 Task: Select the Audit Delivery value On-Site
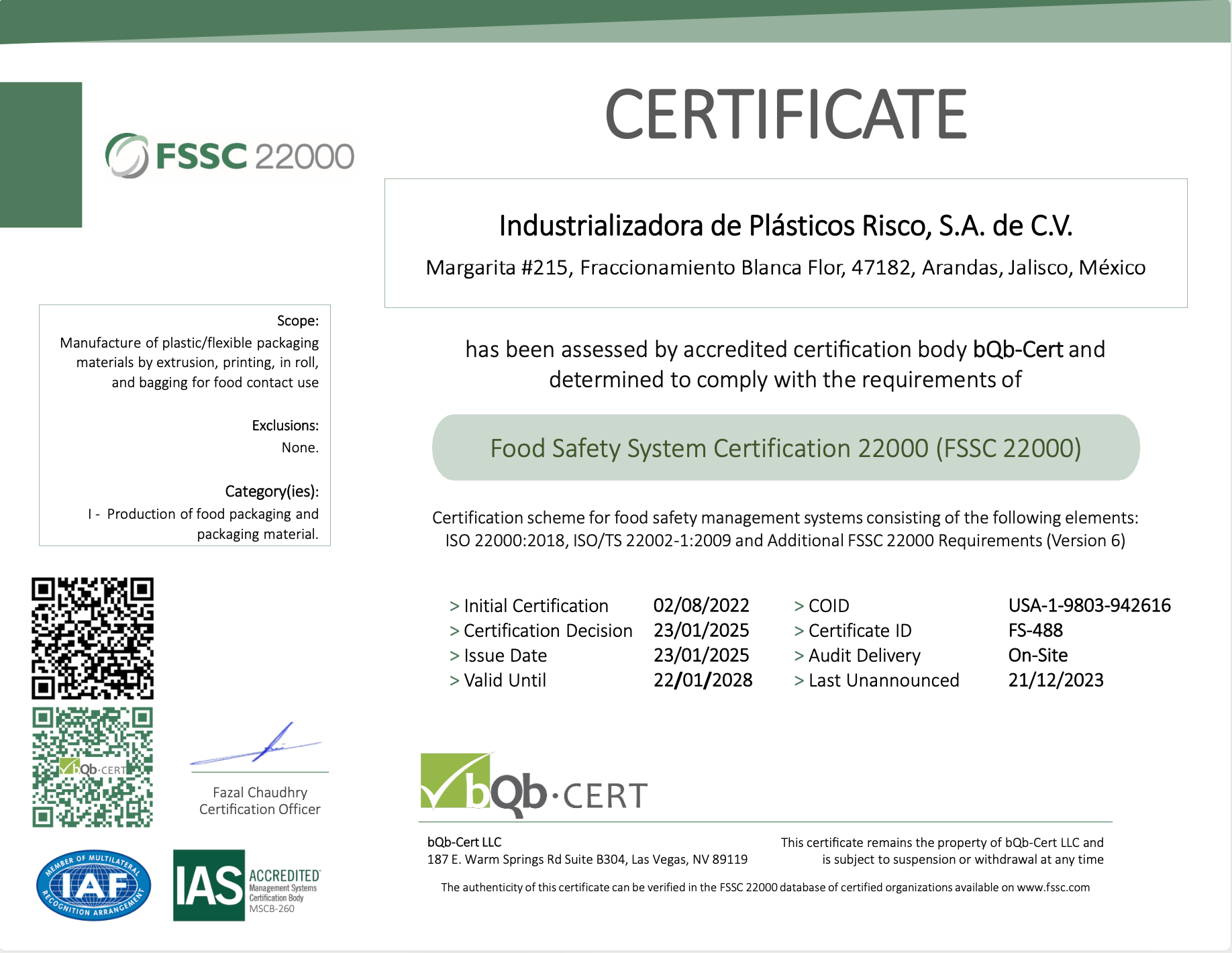[x=1038, y=655]
